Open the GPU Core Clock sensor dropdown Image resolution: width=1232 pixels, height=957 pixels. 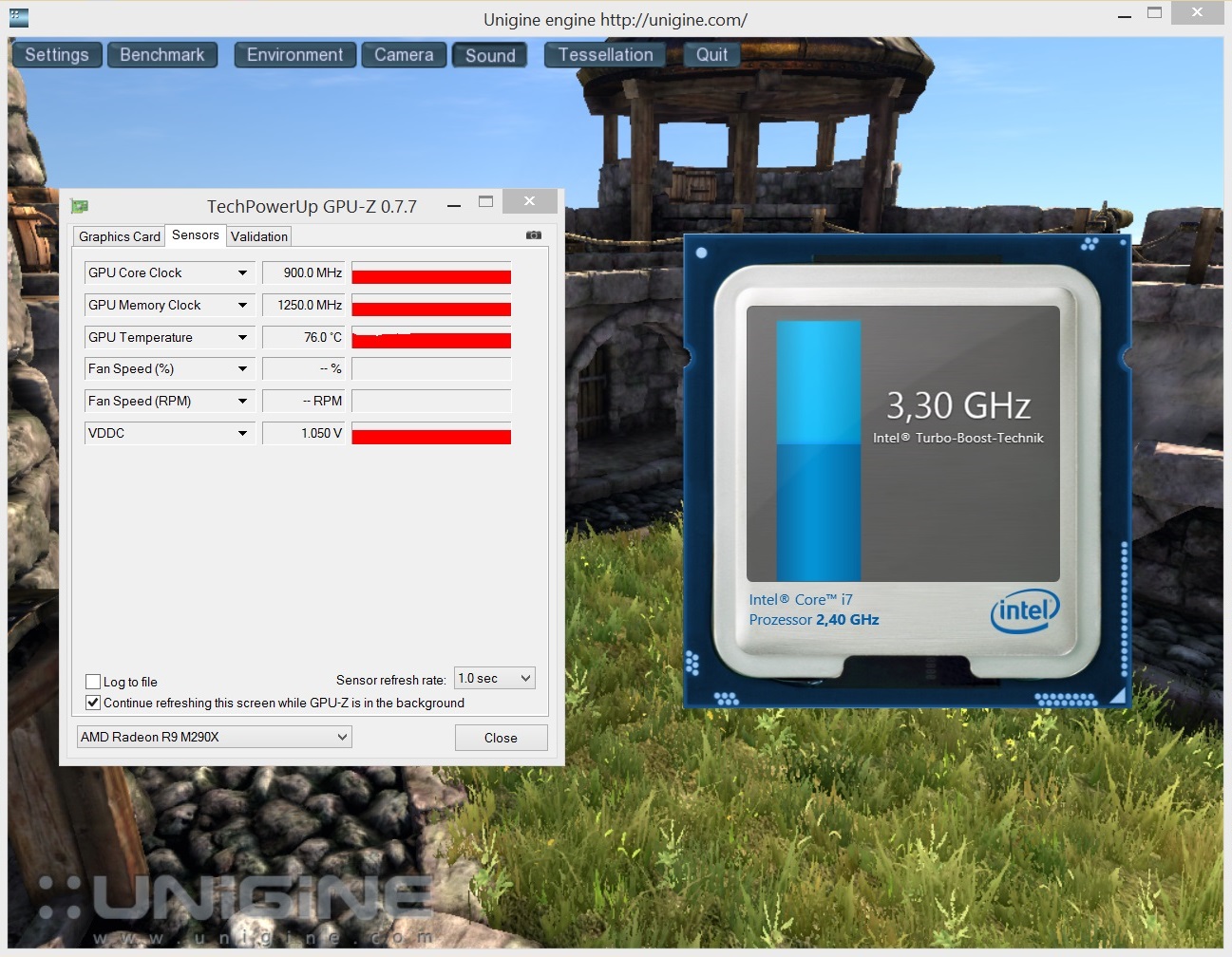pyautogui.click(x=243, y=273)
